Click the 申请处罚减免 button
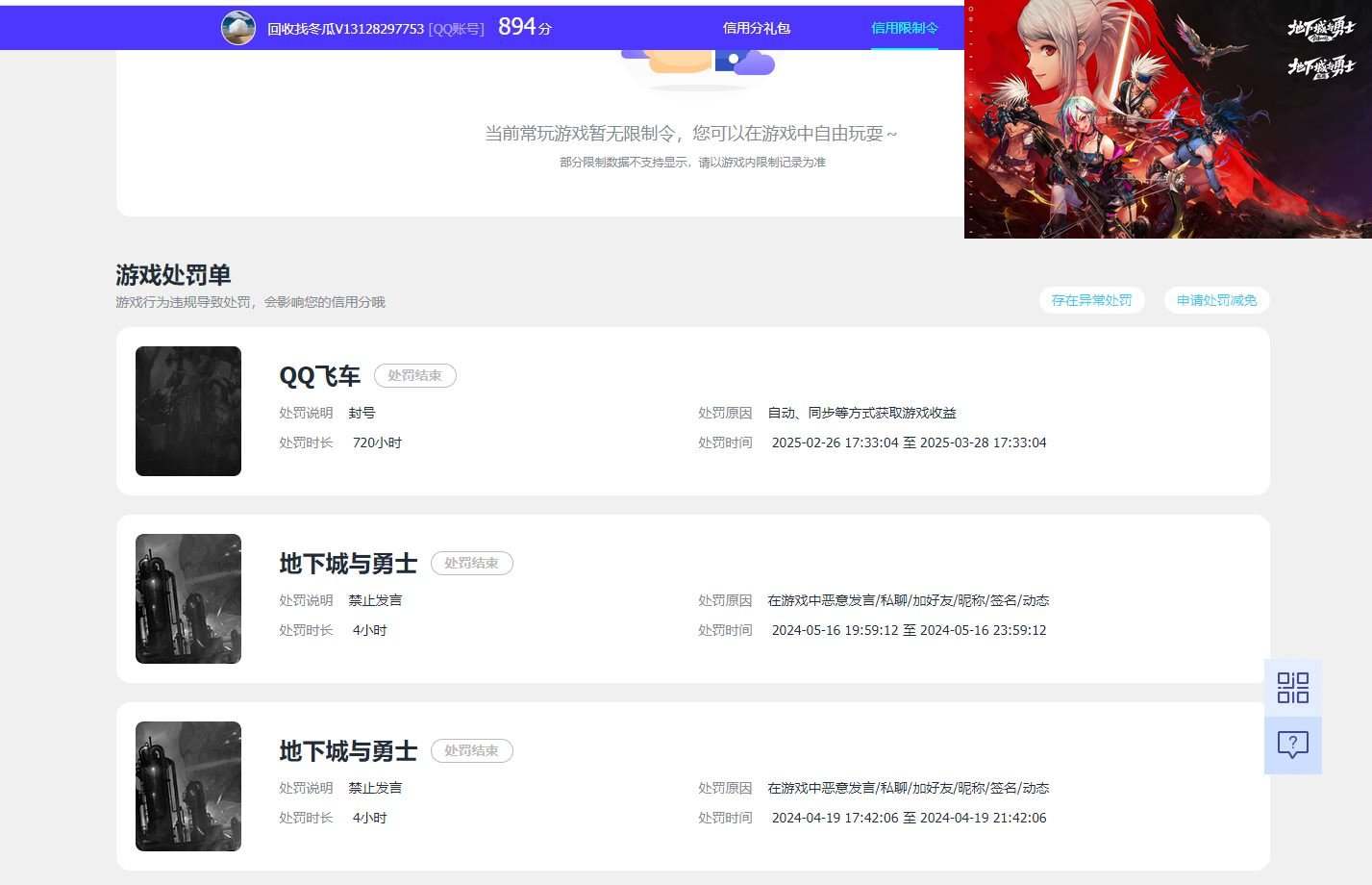1372x885 pixels. pos(1216,300)
